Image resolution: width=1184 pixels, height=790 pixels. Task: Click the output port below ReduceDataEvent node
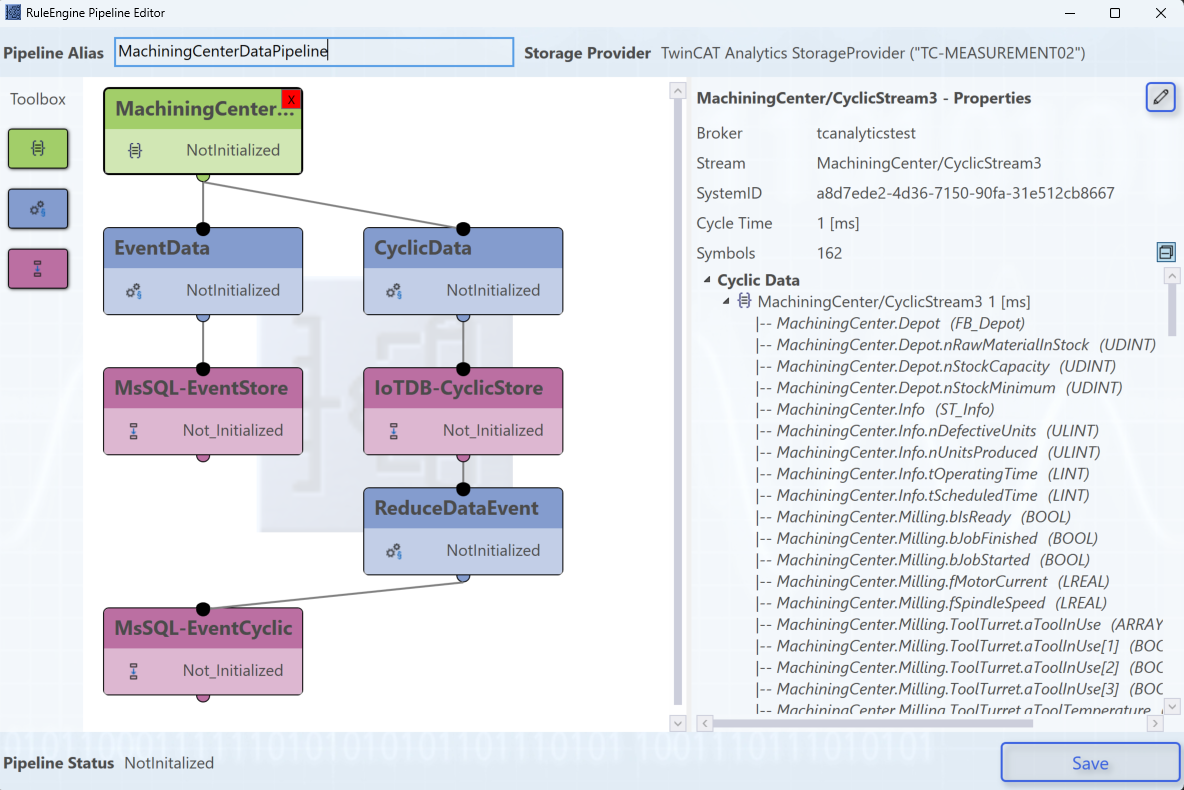464,578
